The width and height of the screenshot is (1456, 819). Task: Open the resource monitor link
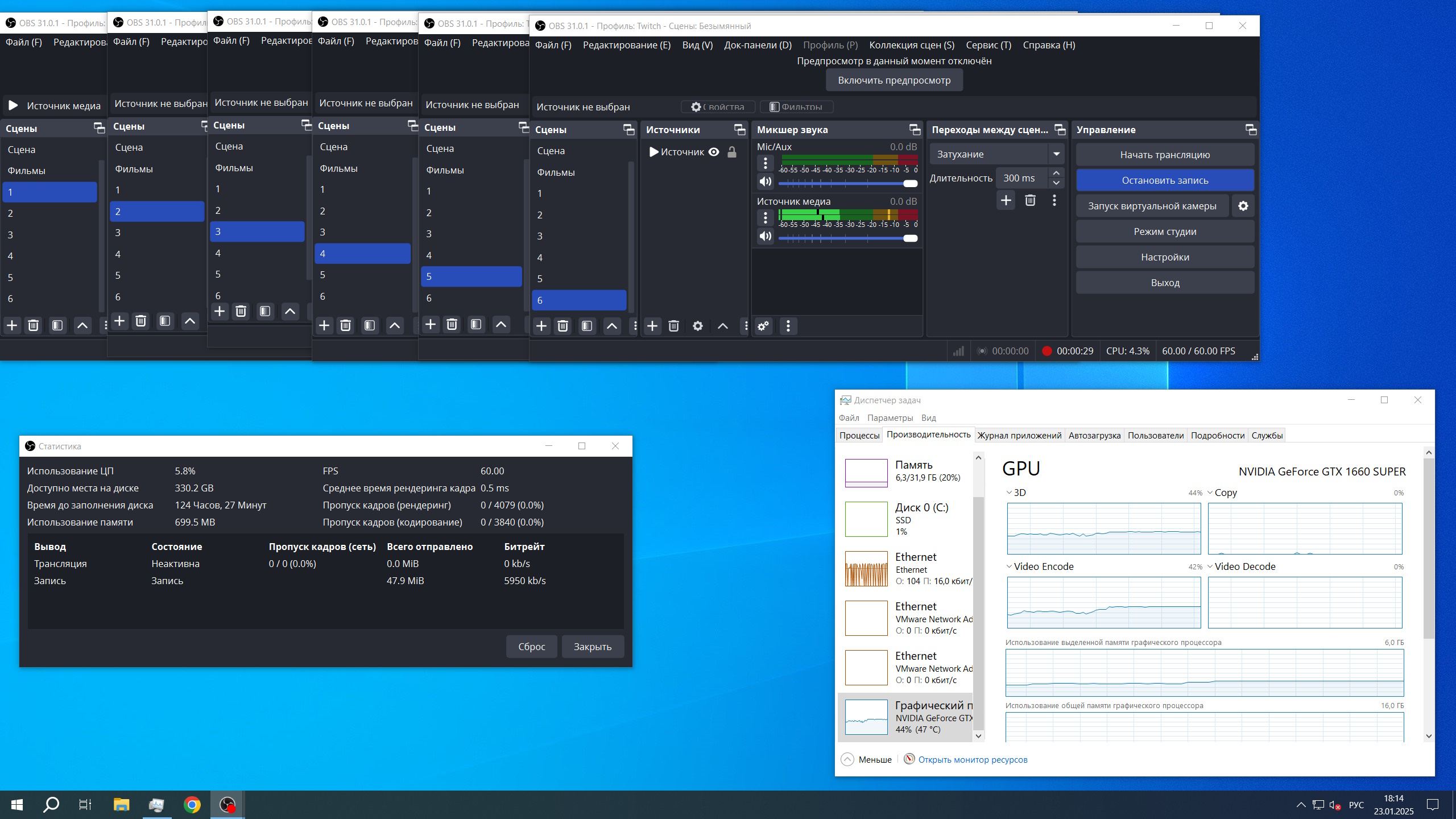click(x=973, y=760)
